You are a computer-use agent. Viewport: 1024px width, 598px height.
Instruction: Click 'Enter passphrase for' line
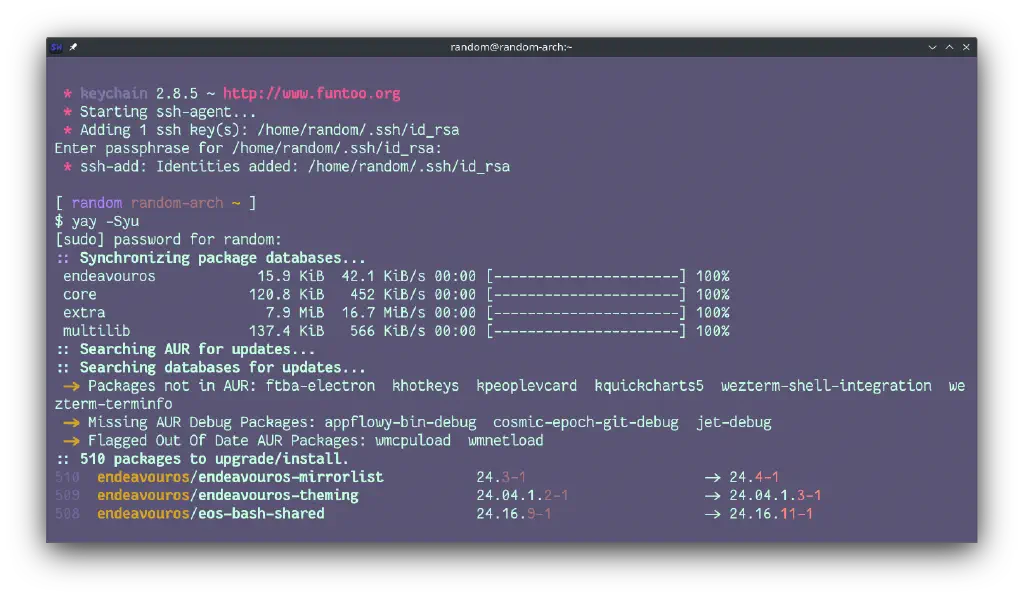248,148
